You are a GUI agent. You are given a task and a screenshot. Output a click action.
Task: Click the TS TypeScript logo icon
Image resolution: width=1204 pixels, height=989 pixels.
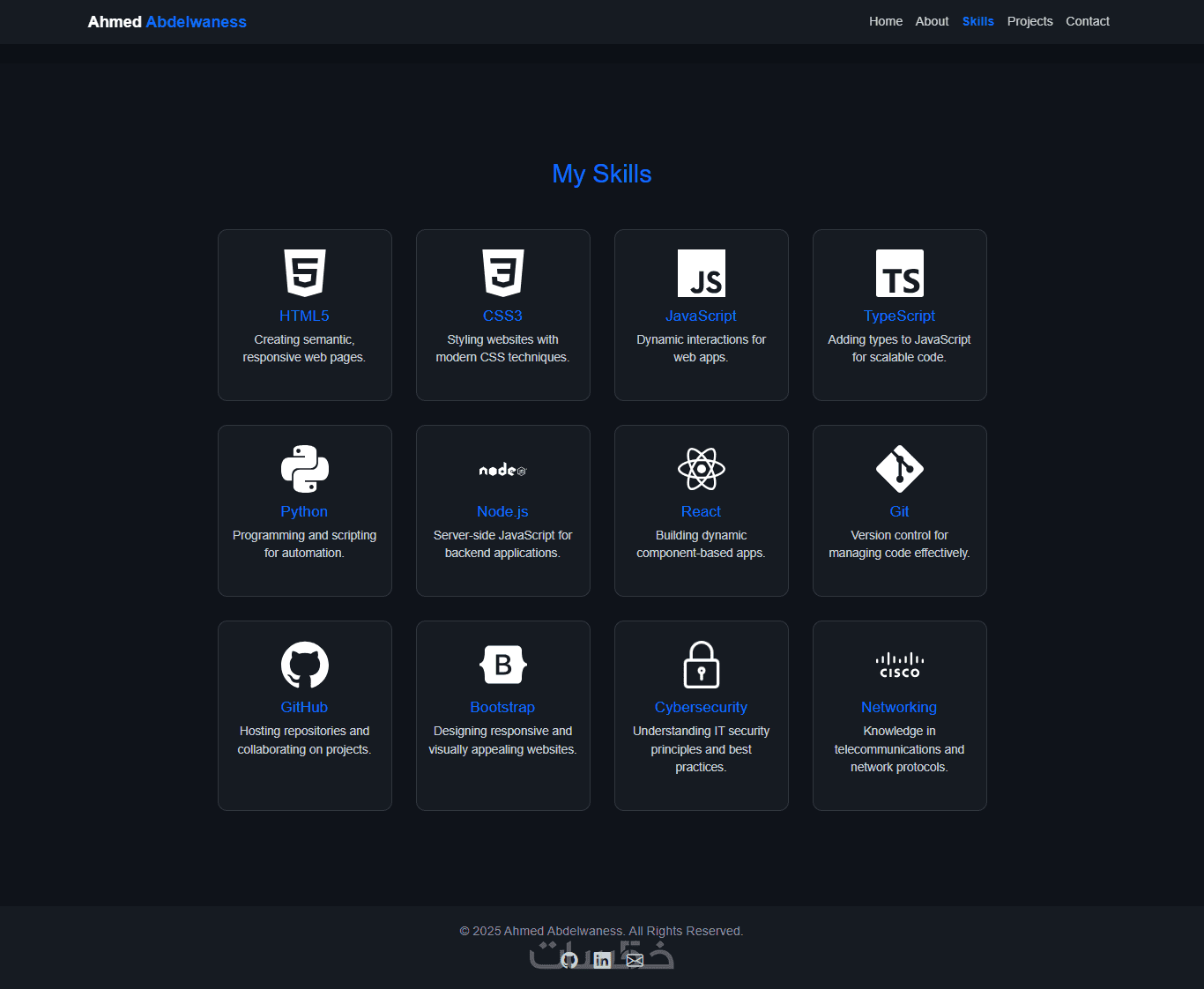point(900,273)
